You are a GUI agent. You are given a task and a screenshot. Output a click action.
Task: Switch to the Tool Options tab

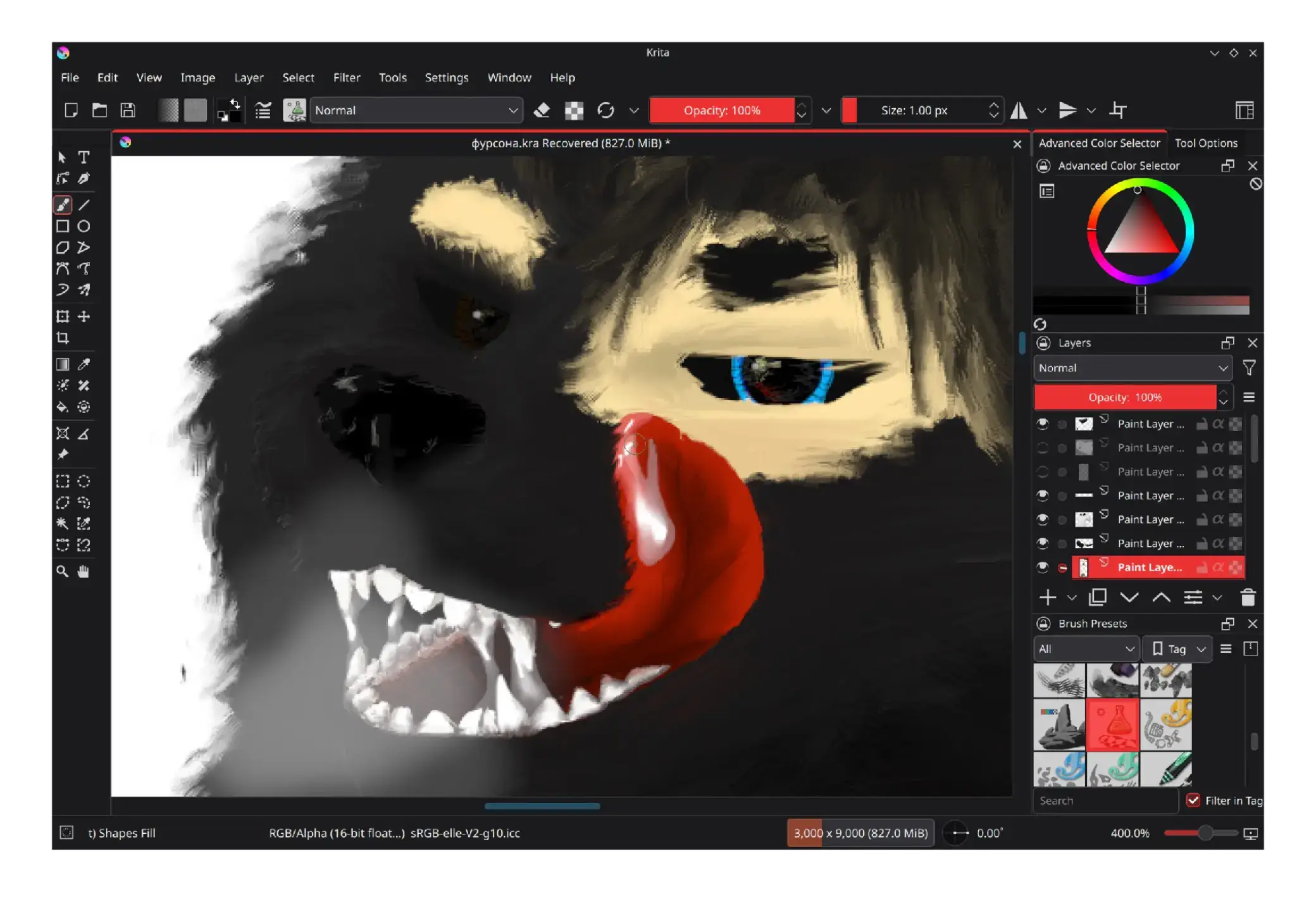[1206, 143]
